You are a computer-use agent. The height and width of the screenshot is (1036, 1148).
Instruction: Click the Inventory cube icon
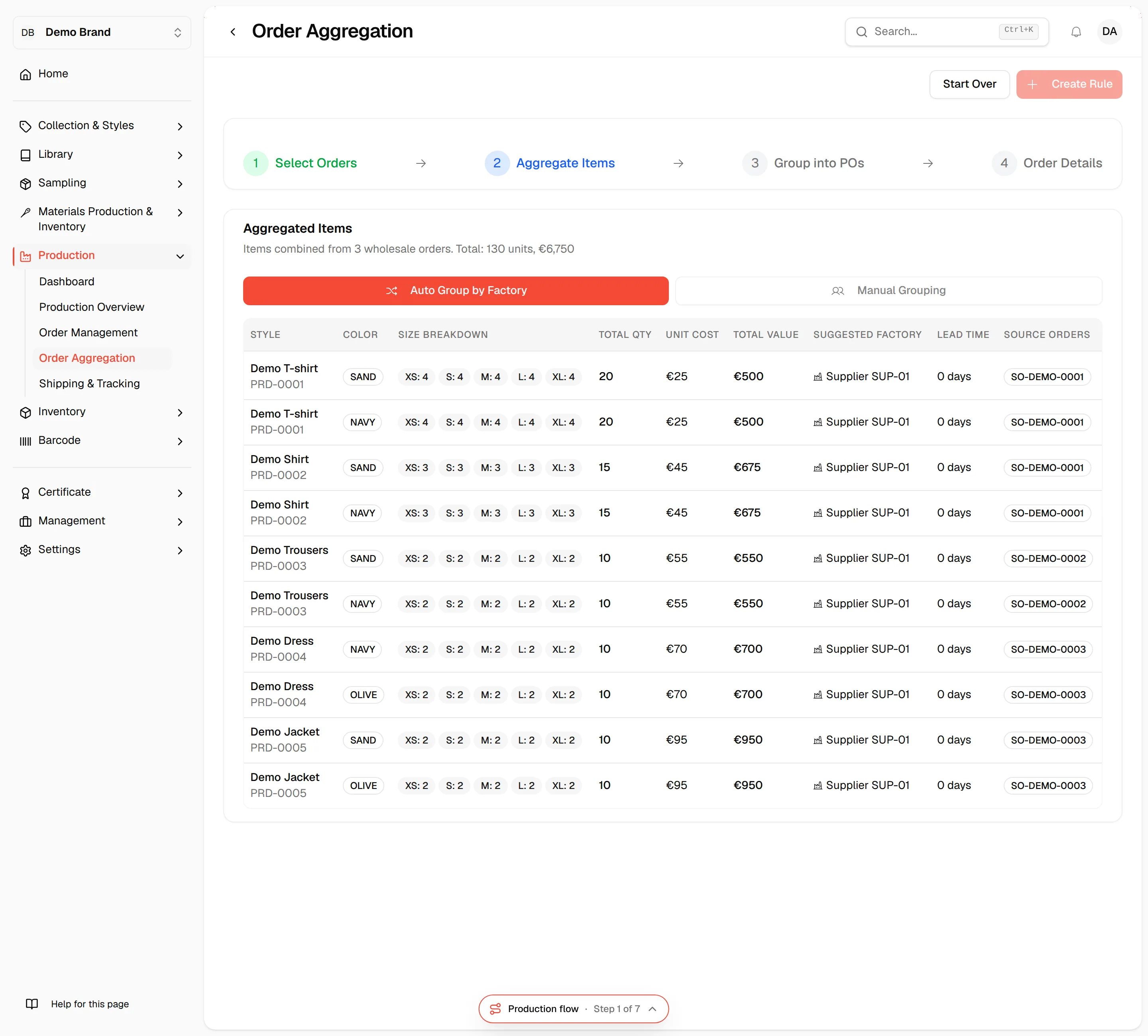tap(26, 413)
